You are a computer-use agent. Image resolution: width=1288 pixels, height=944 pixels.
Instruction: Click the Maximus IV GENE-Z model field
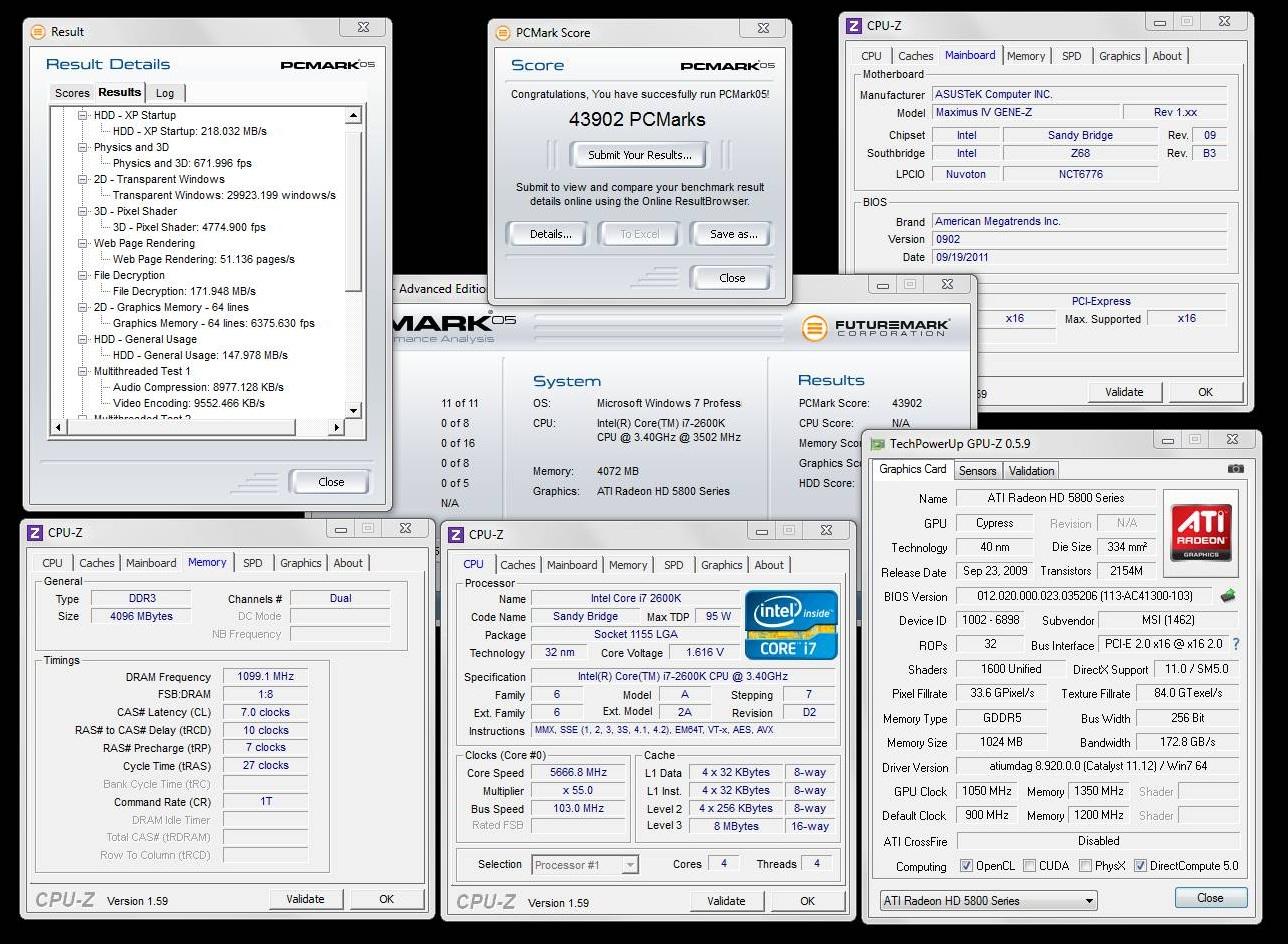click(1024, 113)
